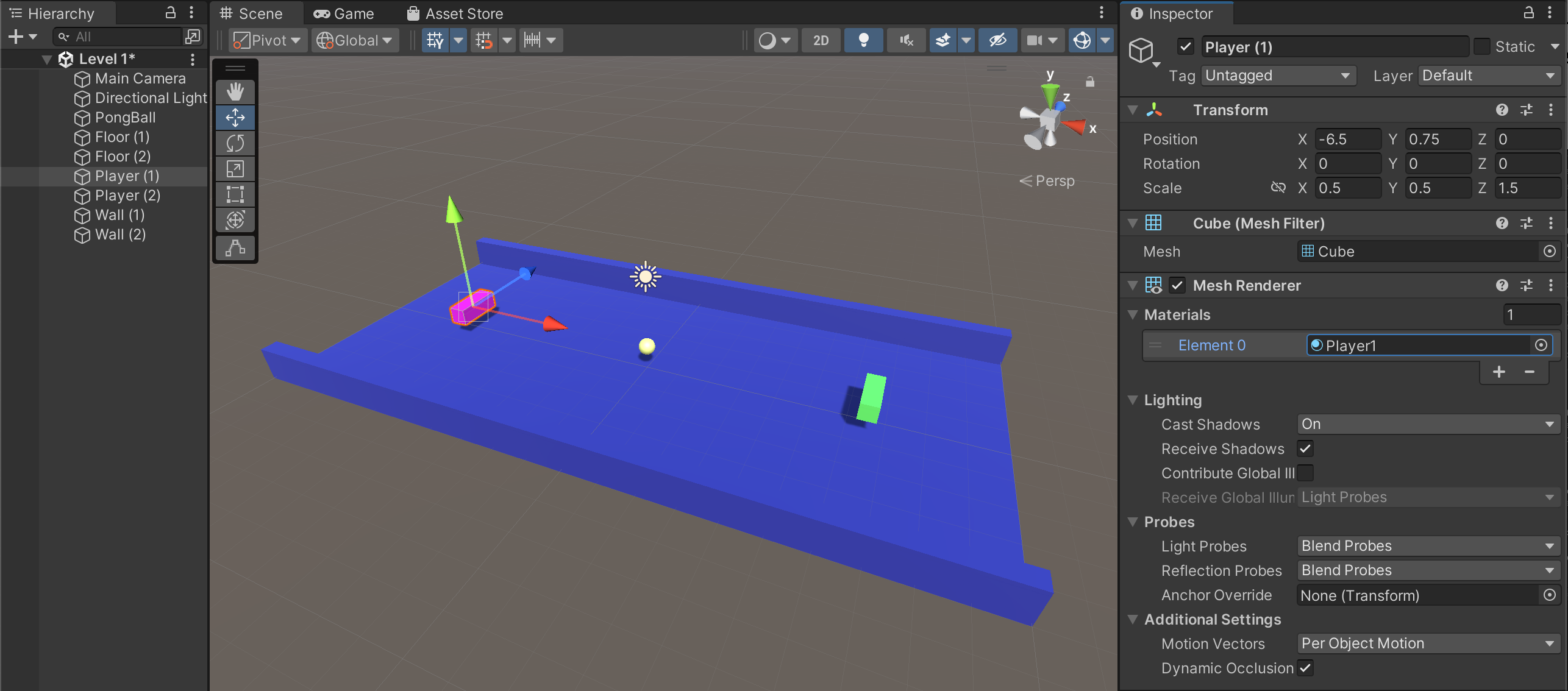This screenshot has height=691, width=1568.
Task: Switch to the Game tab
Action: pyautogui.click(x=344, y=13)
